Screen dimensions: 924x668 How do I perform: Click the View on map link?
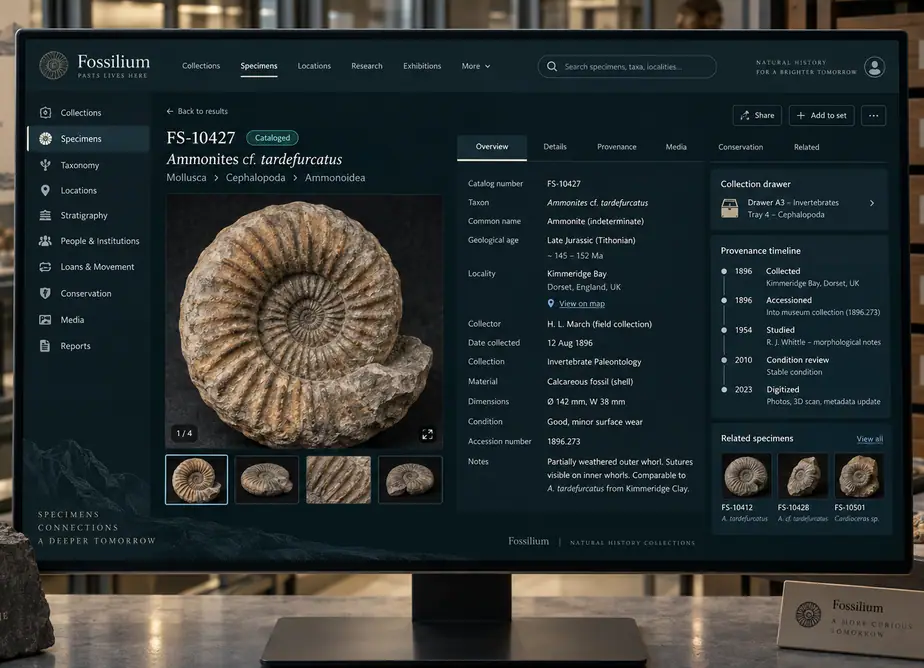[582, 303]
